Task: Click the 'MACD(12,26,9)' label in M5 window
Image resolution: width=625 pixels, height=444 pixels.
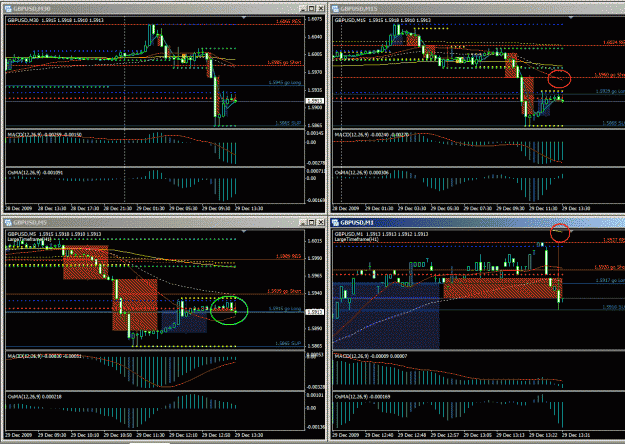Action: 25,356
